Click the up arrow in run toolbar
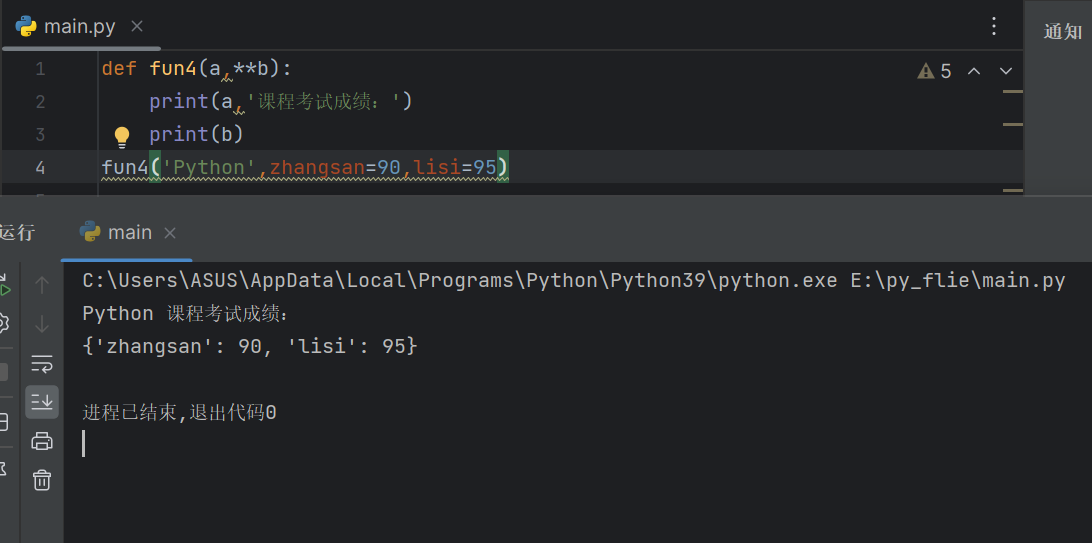This screenshot has width=1092, height=543. 42,285
